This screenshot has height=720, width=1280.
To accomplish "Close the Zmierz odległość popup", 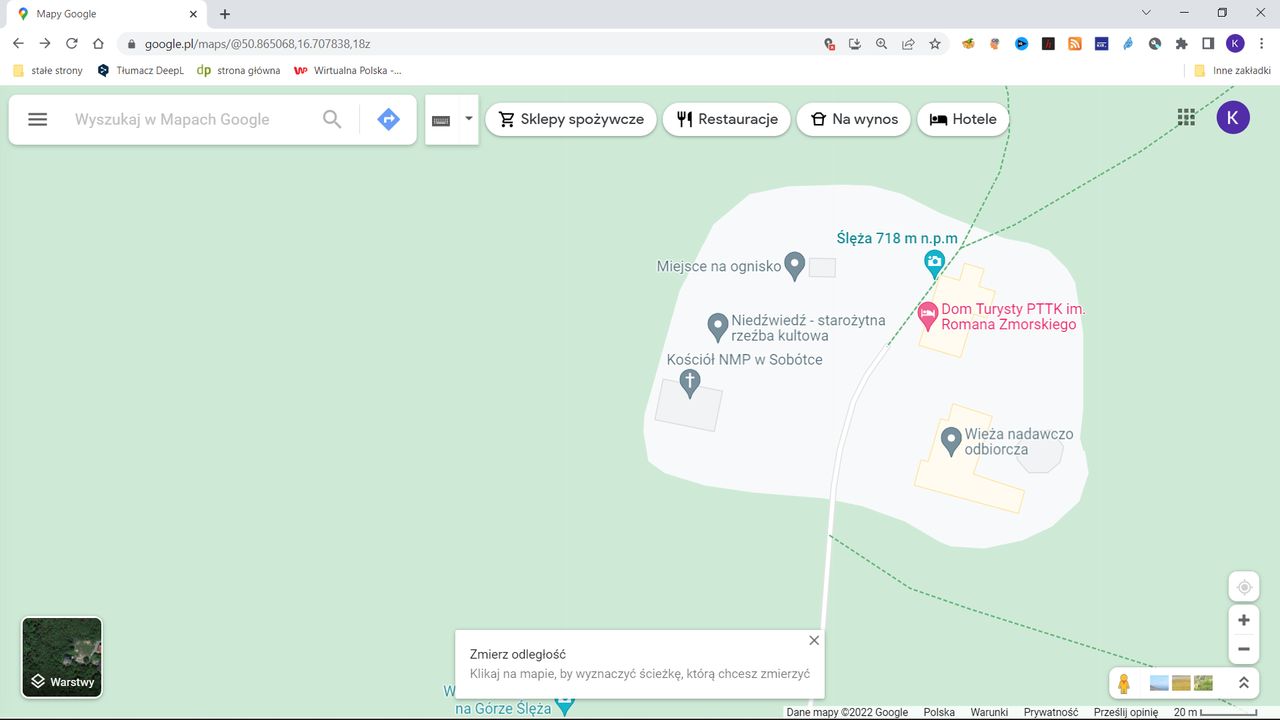I will [813, 640].
